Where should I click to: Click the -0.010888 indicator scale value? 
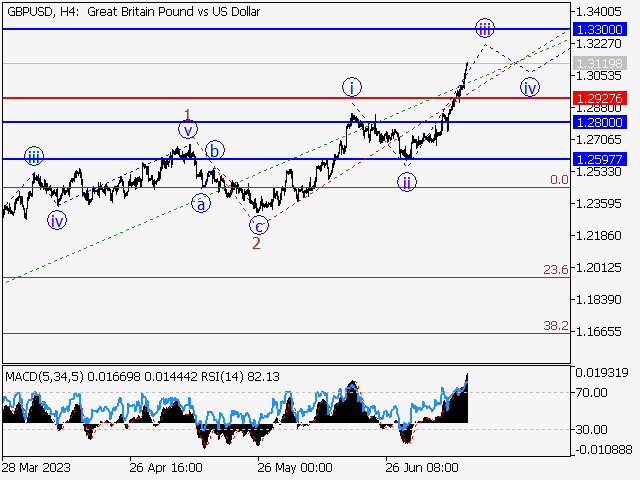[x=603, y=450]
